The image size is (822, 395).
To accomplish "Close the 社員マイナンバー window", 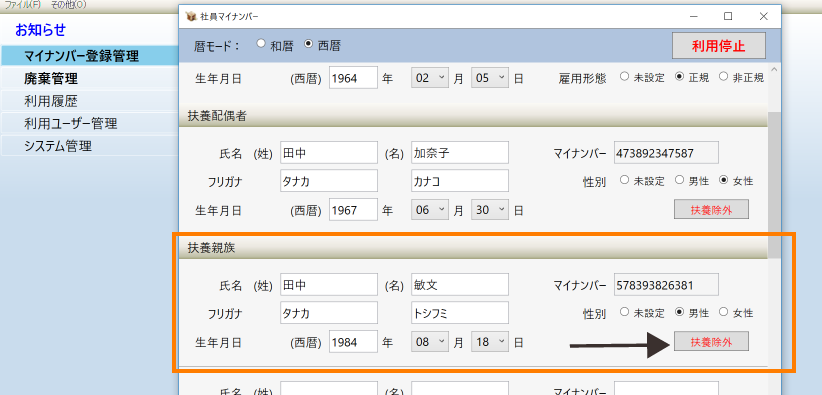I will tap(763, 16).
